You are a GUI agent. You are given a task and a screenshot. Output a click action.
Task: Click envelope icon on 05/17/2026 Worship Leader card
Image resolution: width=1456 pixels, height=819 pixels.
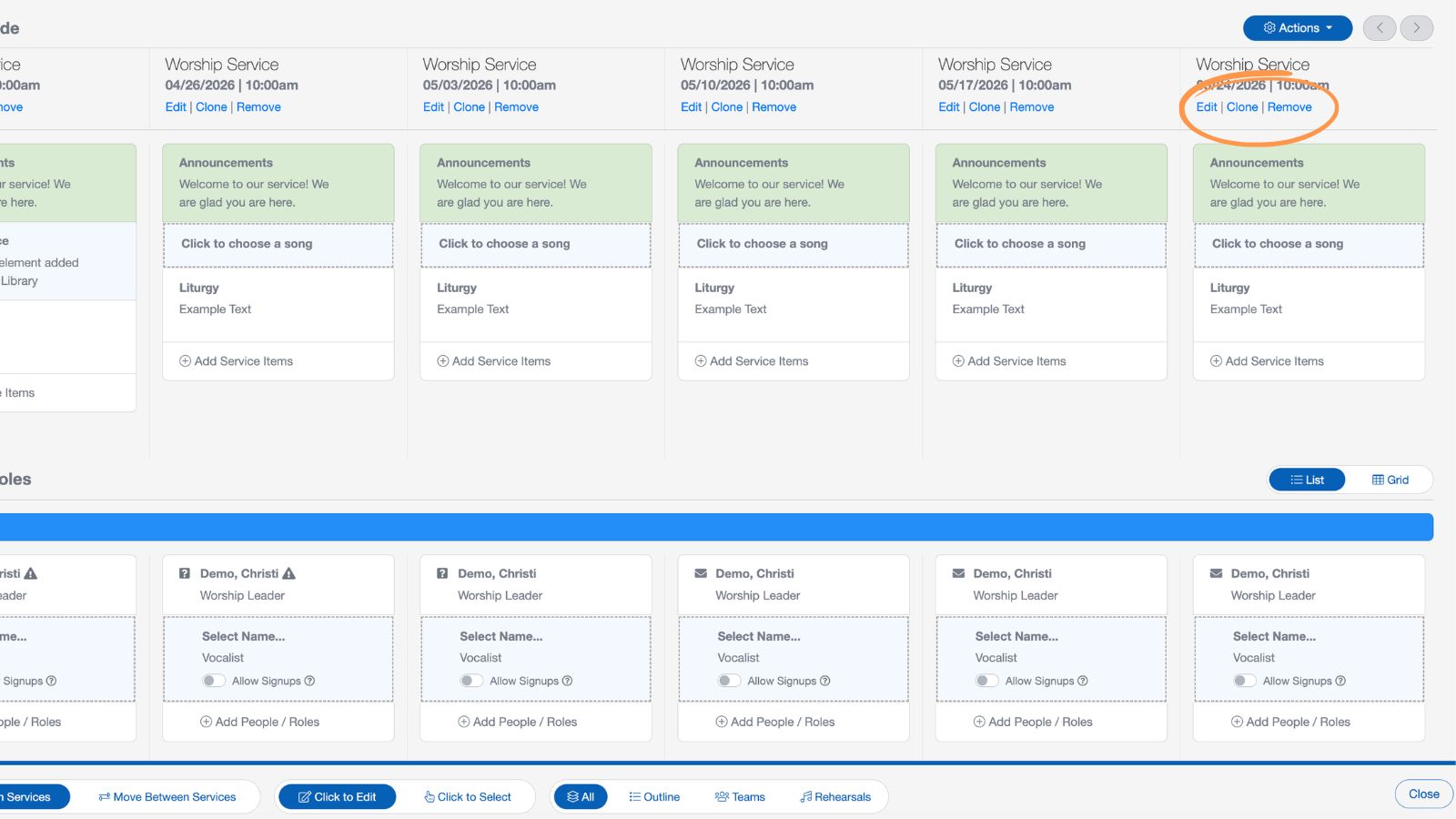point(958,574)
